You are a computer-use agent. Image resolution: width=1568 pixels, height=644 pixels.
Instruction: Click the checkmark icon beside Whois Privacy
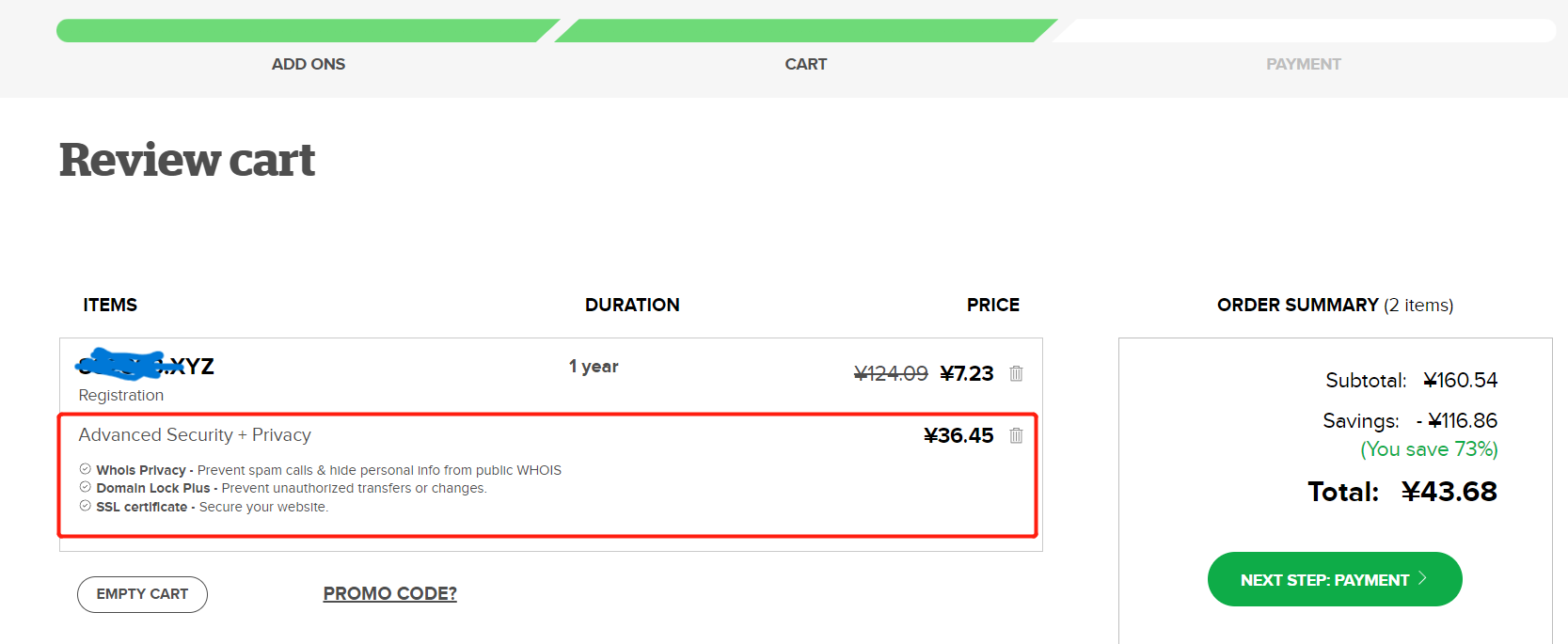(86, 469)
